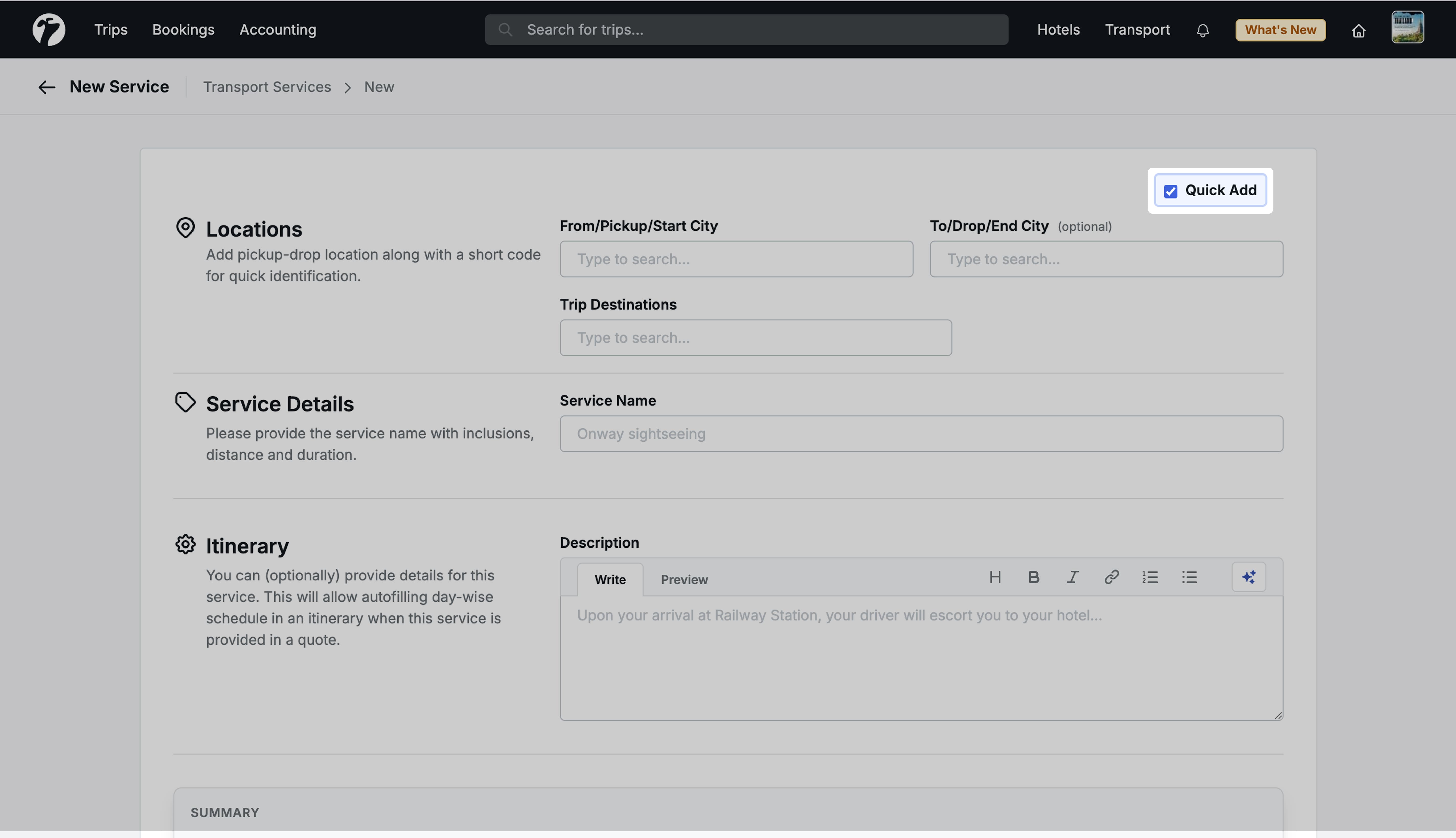Open Trip Destinations search dropdown
The image size is (1456, 838).
[x=755, y=338]
